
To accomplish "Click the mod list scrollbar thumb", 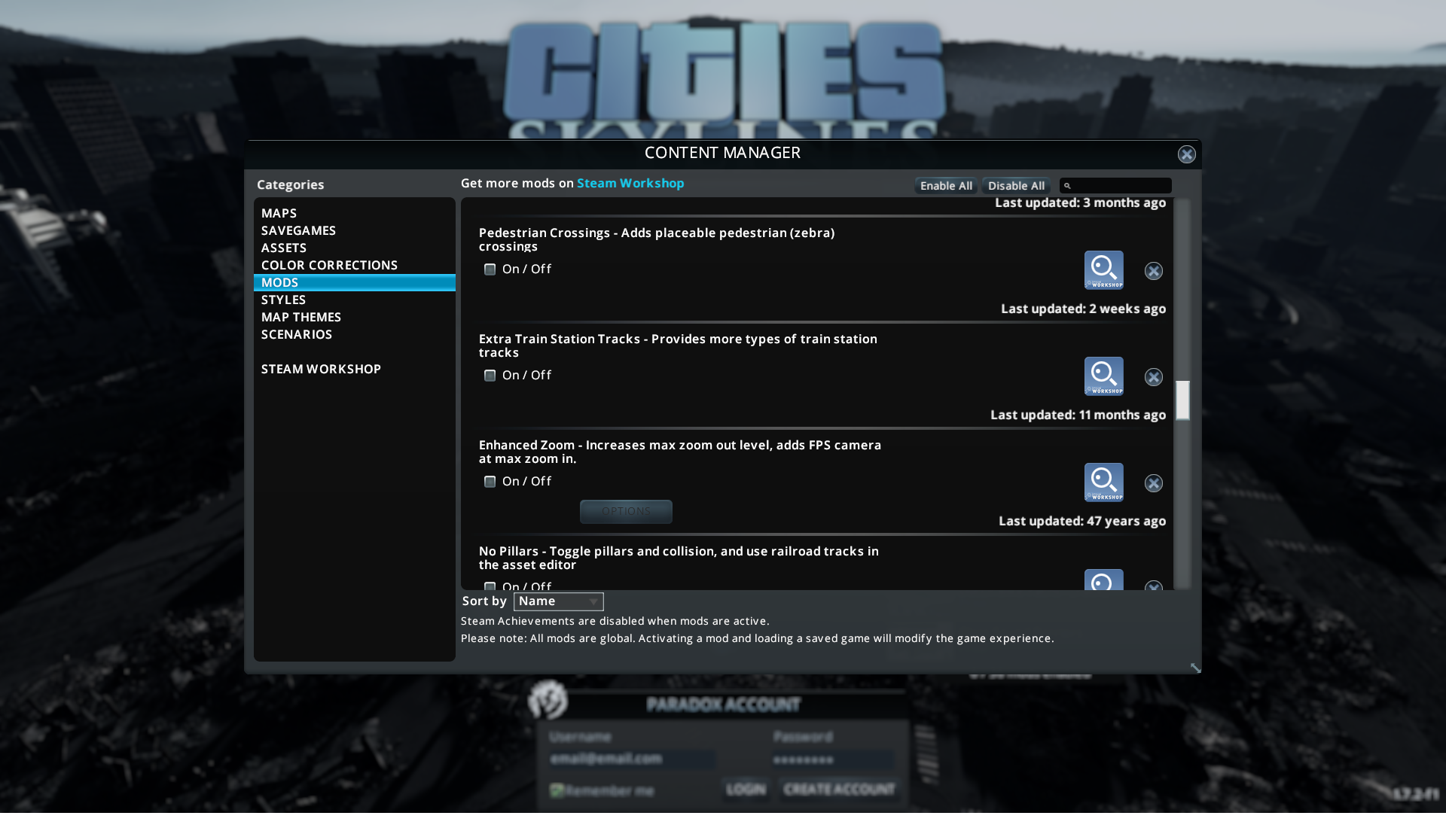I will pos(1182,400).
